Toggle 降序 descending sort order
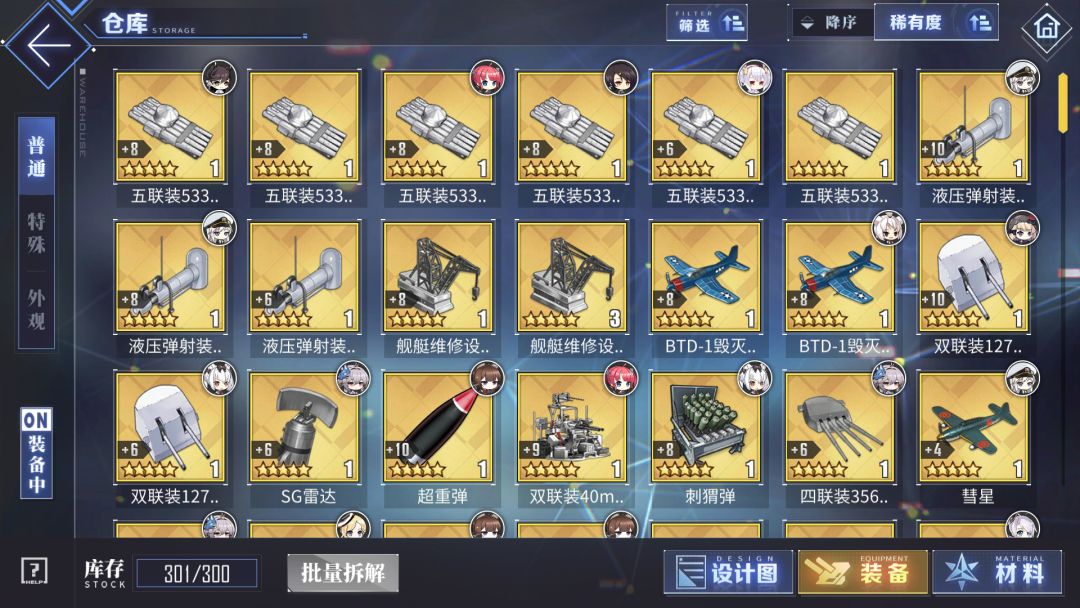Viewport: 1080px width, 608px height. click(831, 23)
